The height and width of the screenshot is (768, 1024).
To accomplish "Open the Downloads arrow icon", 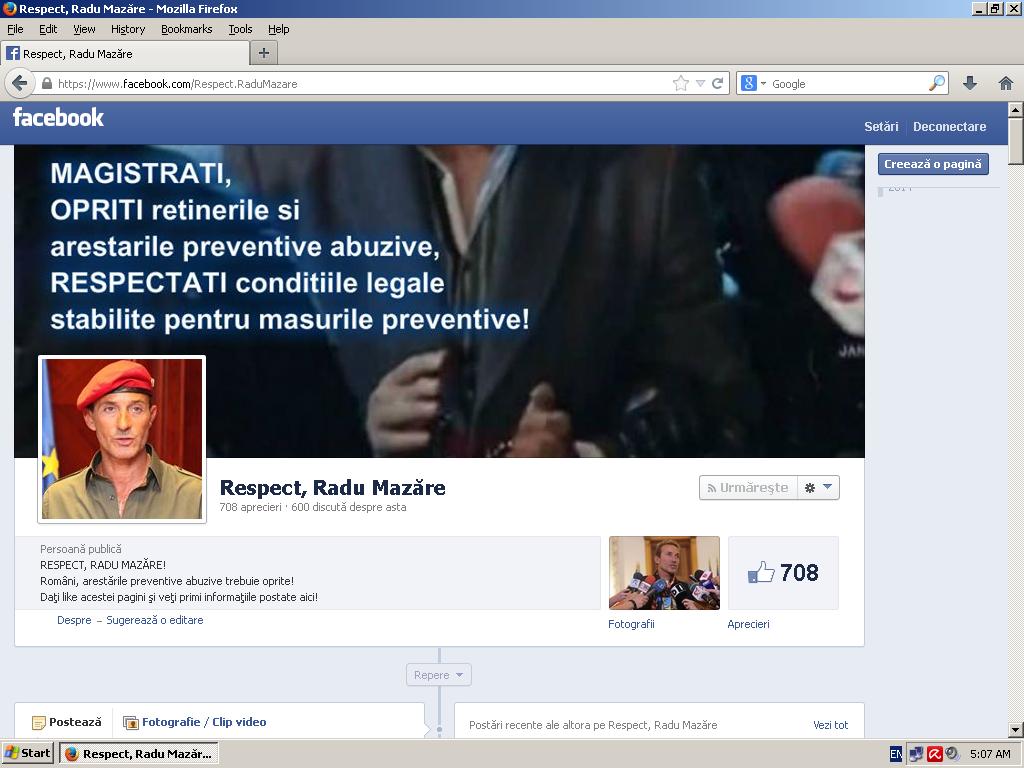I will [969, 83].
